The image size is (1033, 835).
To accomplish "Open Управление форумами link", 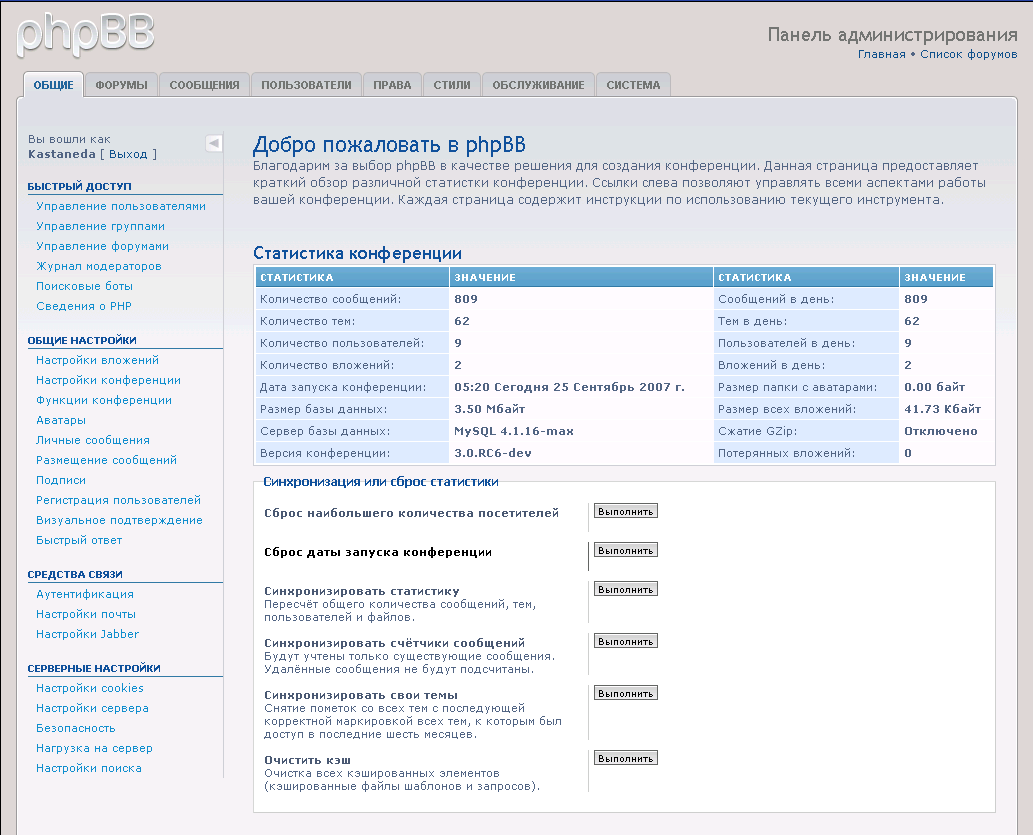I will (102, 246).
